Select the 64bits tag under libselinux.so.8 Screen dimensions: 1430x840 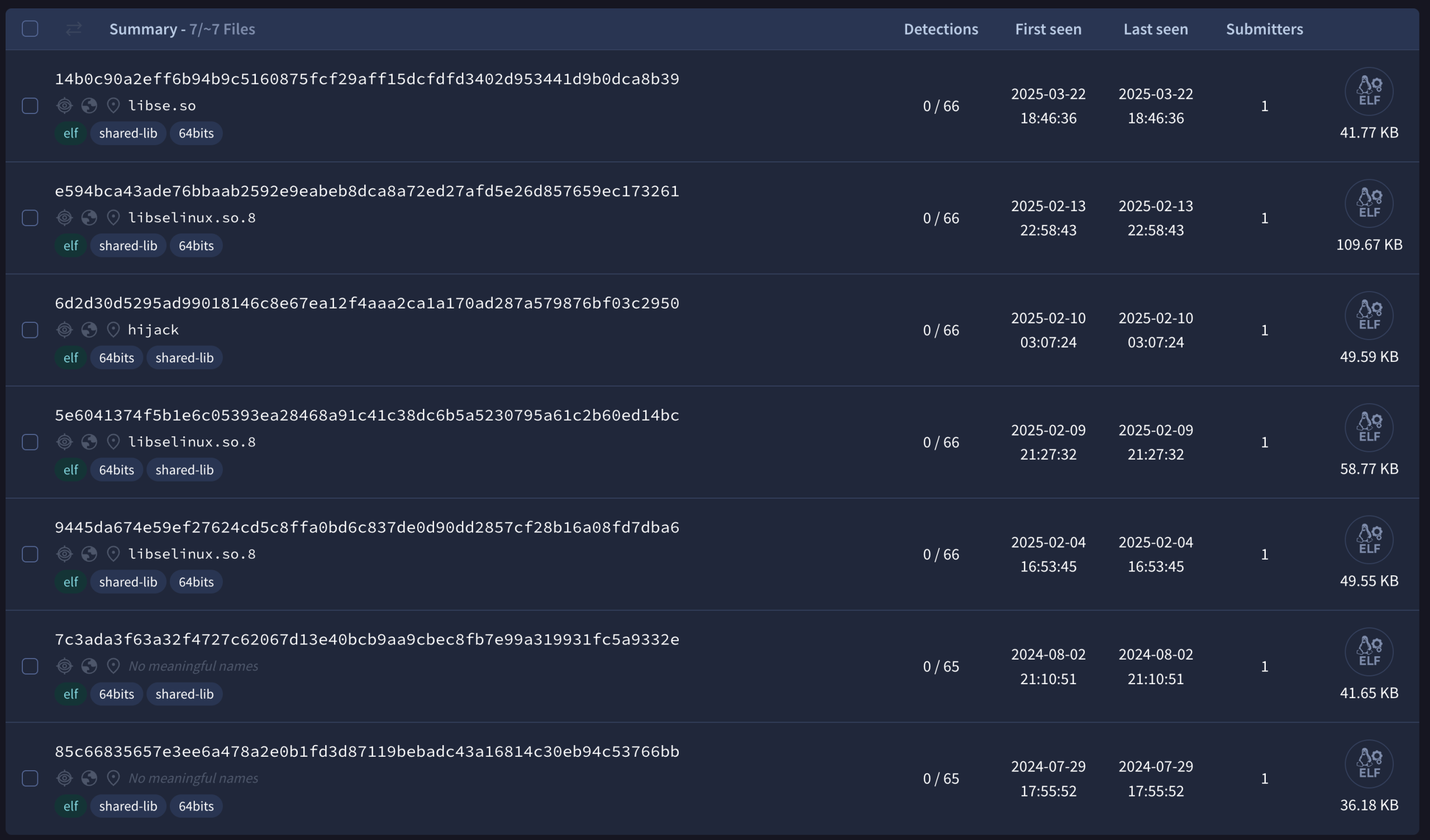[195, 245]
